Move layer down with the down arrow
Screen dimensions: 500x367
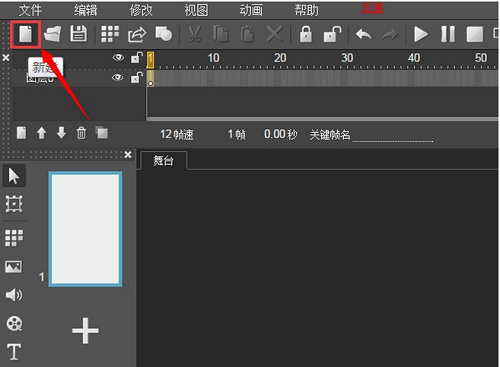(x=61, y=133)
